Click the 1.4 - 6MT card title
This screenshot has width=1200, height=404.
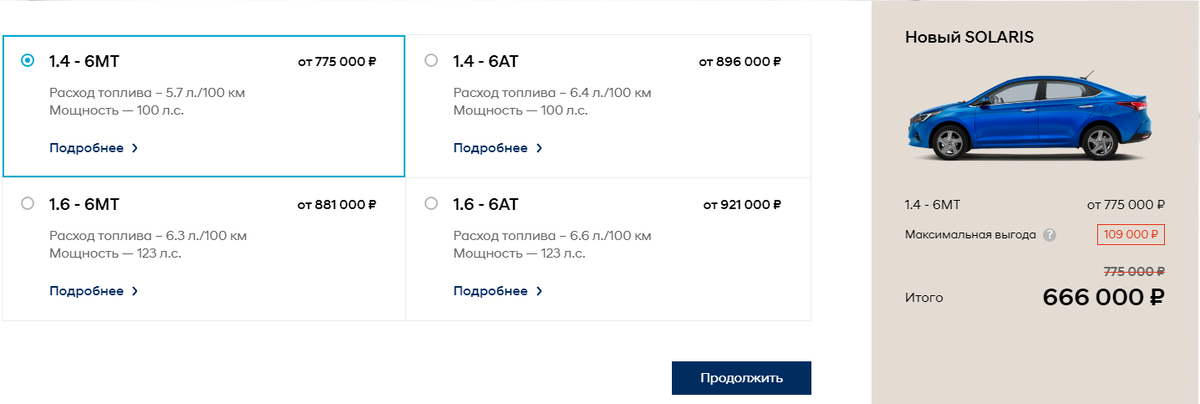[x=84, y=61]
